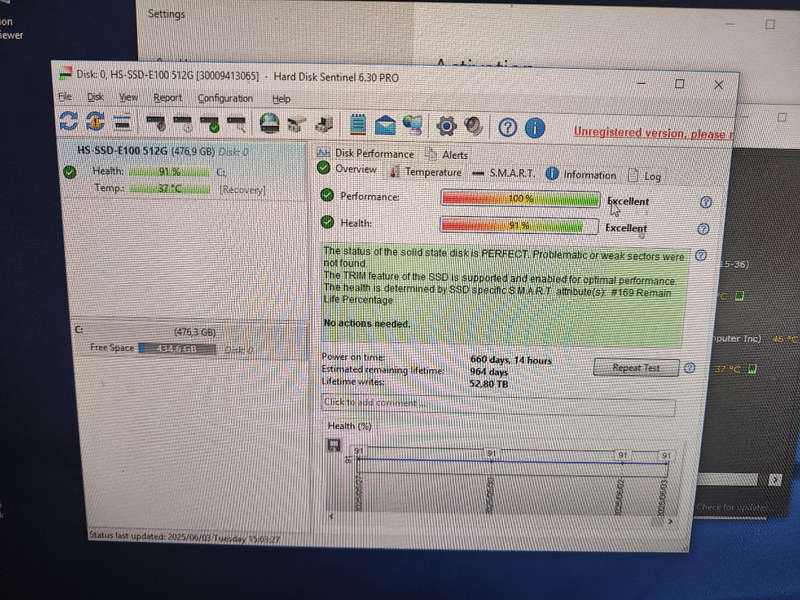This screenshot has width=800, height=600.
Task: Click the blue envelope e-mail icon
Action: (385, 125)
